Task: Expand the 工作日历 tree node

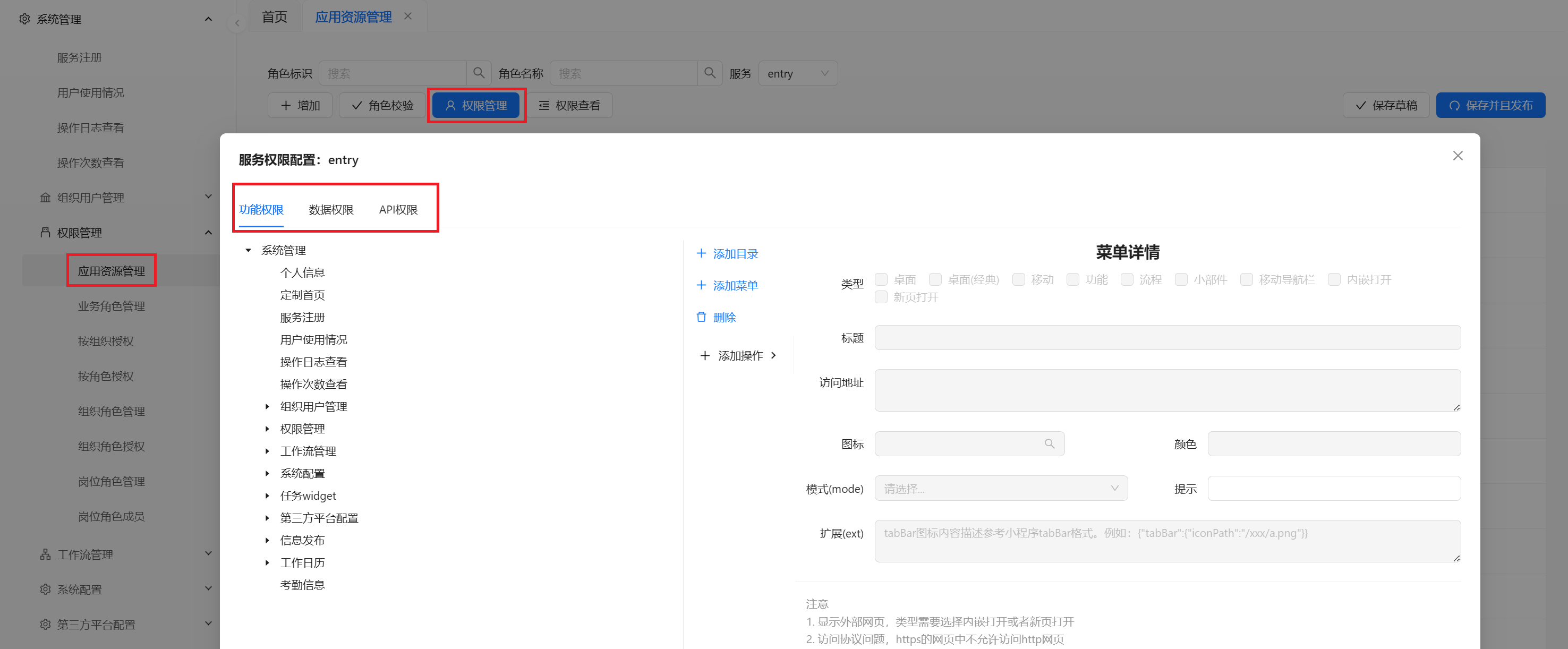Action: tap(267, 562)
